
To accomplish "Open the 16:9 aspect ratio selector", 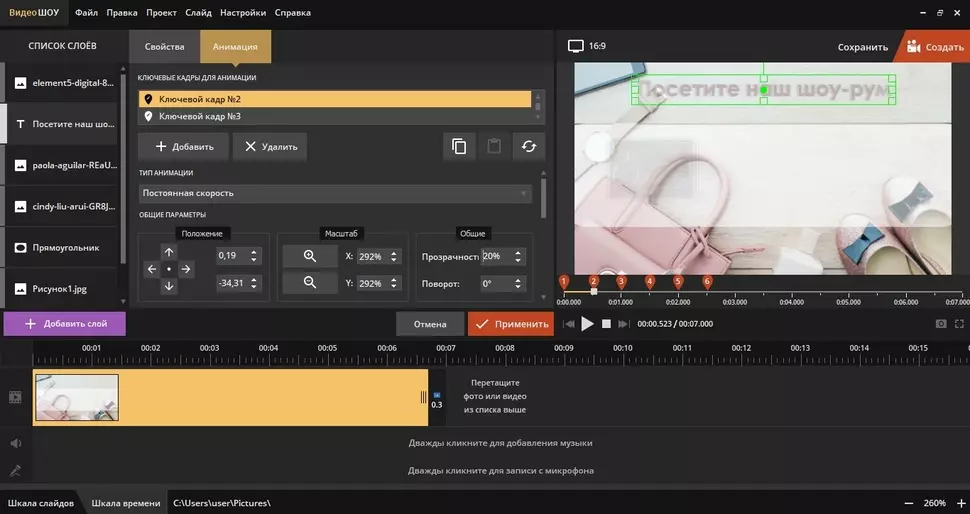I will point(587,46).
